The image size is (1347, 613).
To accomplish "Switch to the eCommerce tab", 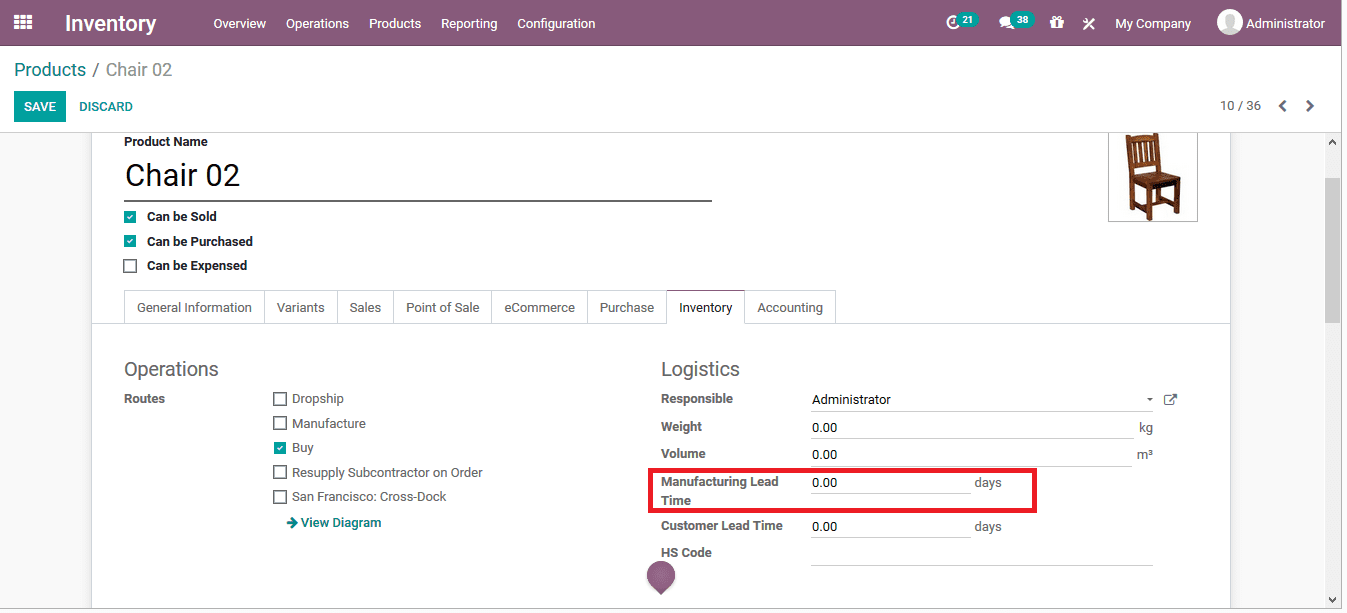I will pyautogui.click(x=539, y=308).
